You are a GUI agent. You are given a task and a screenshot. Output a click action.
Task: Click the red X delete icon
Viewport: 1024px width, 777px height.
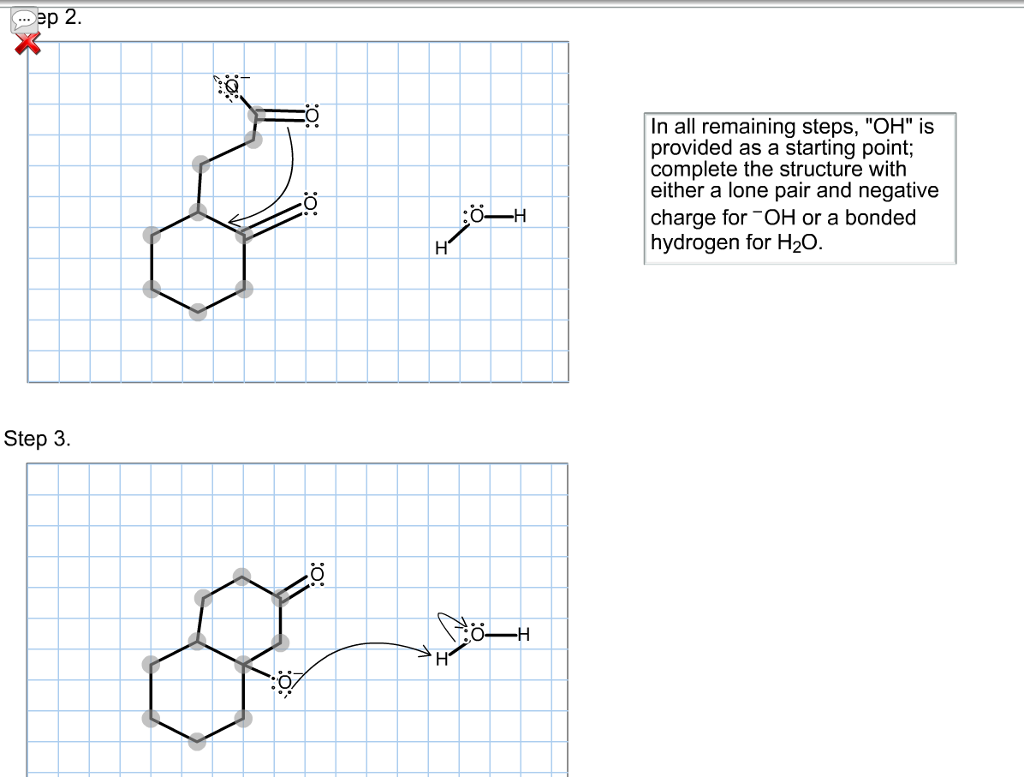pyautogui.click(x=28, y=43)
